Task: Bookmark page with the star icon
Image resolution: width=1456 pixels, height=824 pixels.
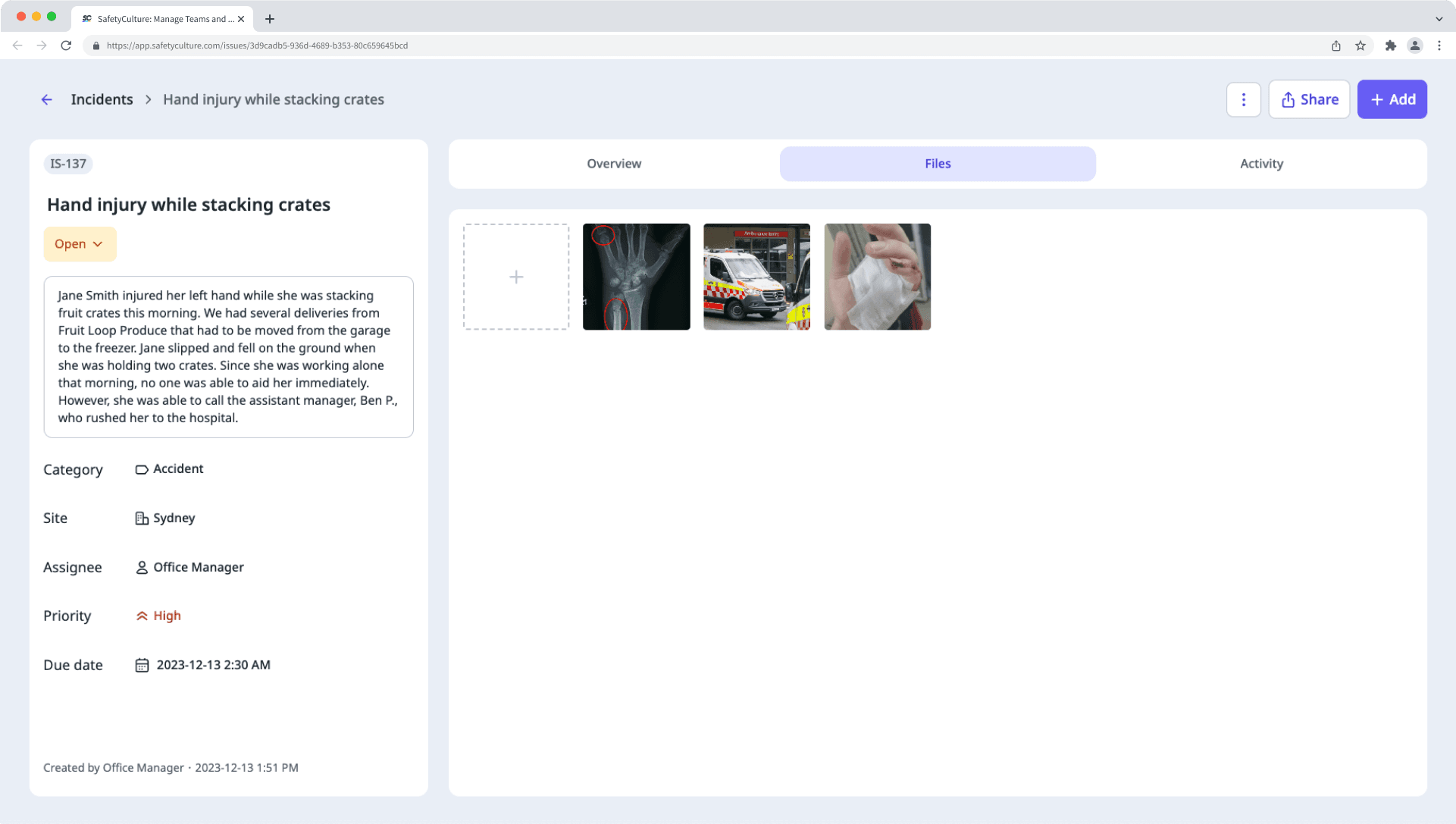Action: (1360, 45)
